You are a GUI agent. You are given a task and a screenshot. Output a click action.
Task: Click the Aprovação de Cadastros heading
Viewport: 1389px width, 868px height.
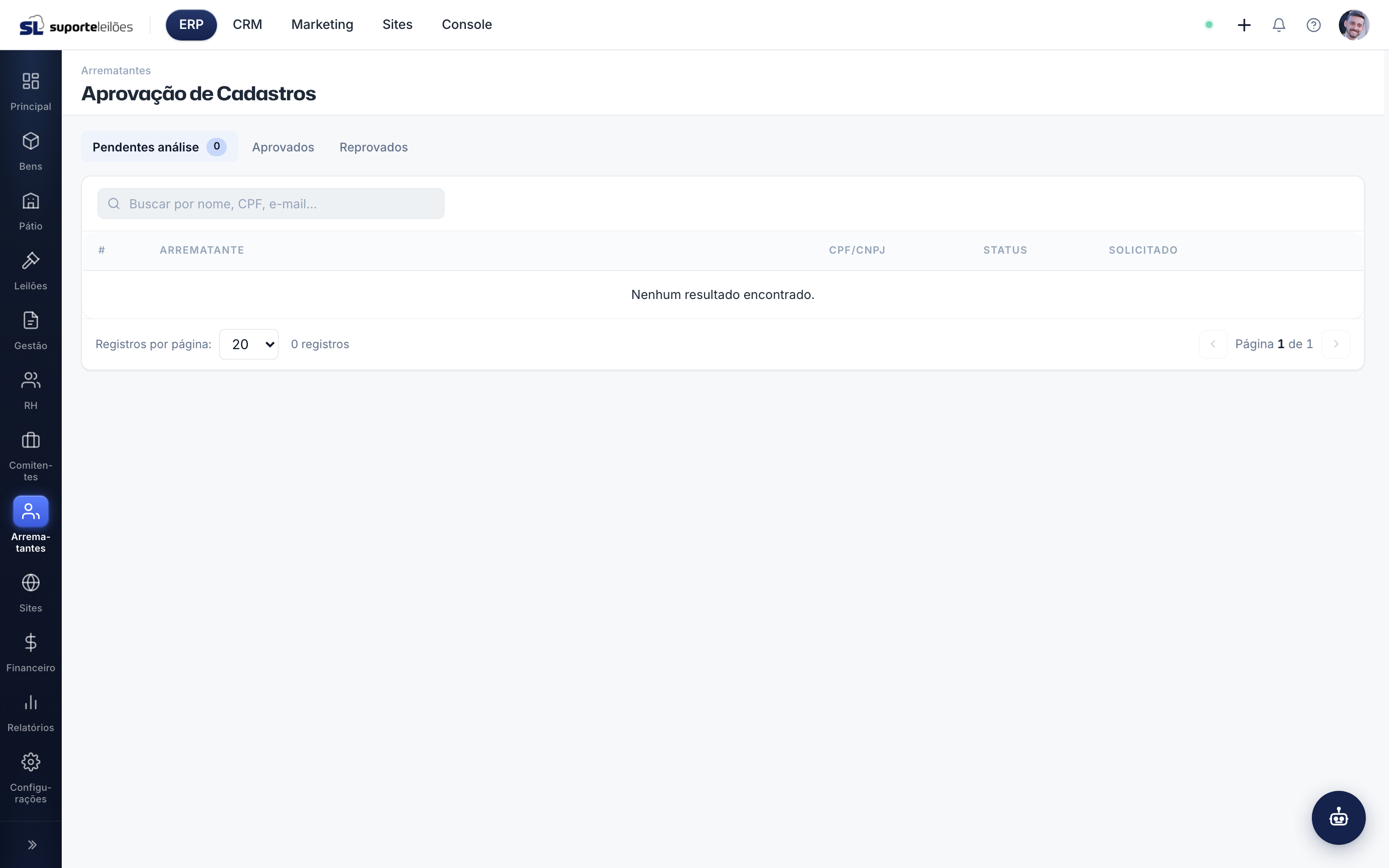point(199,94)
